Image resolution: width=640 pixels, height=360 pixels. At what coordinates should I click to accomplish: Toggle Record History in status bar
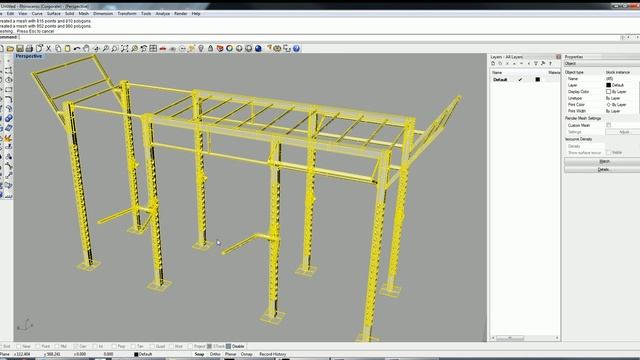point(273,354)
